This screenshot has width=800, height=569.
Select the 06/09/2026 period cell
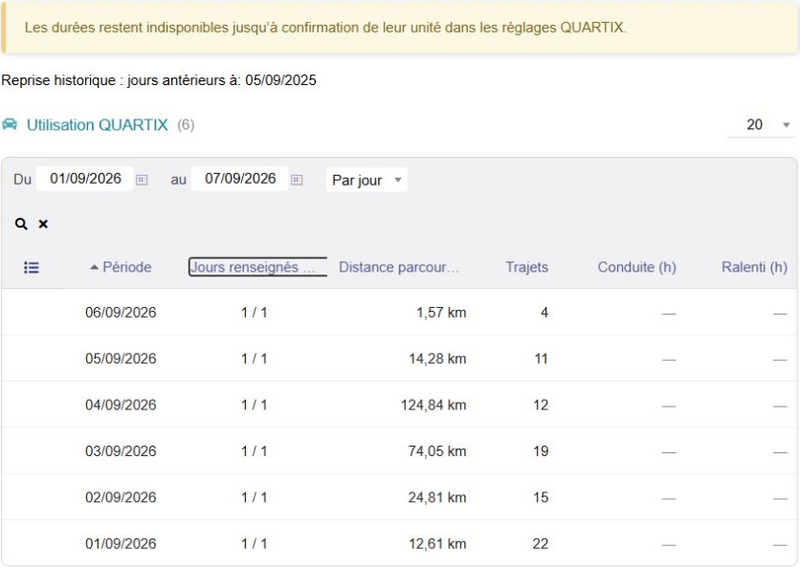120,312
